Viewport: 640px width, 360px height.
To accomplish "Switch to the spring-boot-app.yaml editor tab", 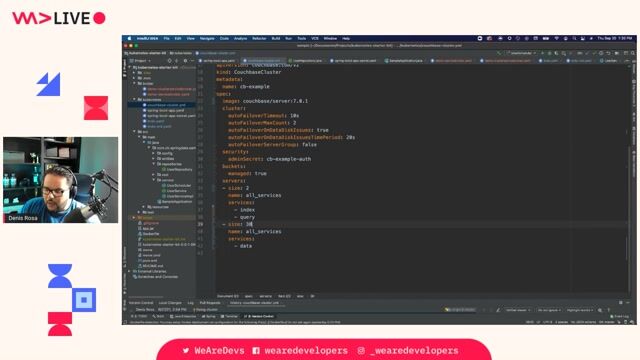I will click(217, 61).
